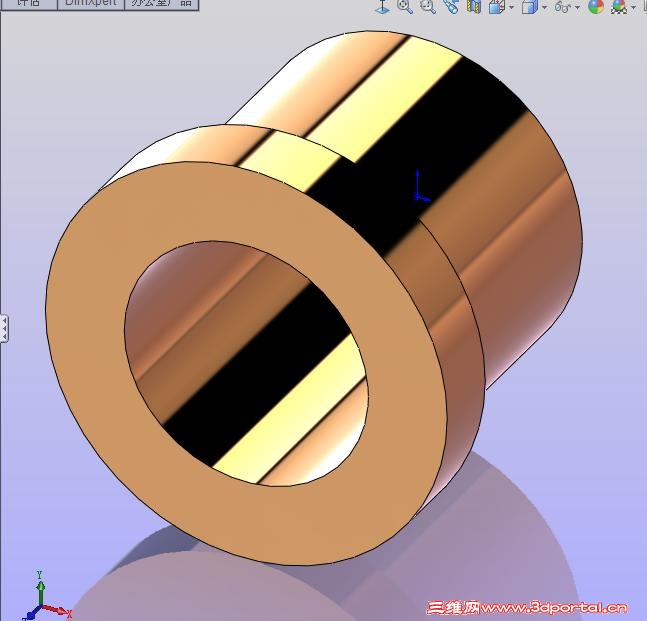
Task: Open the View Orientation cube icon
Action: [x=497, y=7]
